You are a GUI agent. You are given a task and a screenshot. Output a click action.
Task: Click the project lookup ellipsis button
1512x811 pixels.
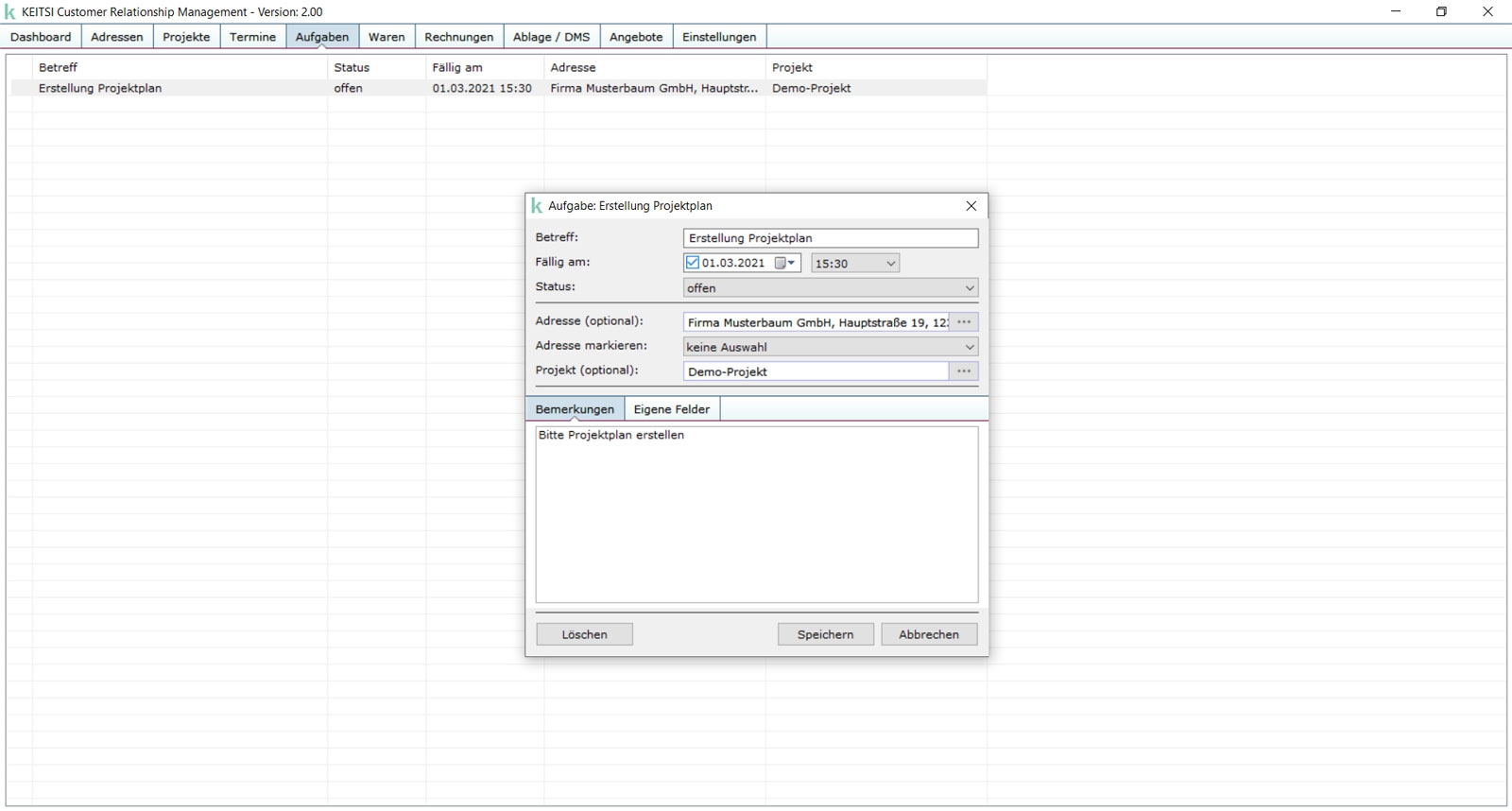point(964,371)
